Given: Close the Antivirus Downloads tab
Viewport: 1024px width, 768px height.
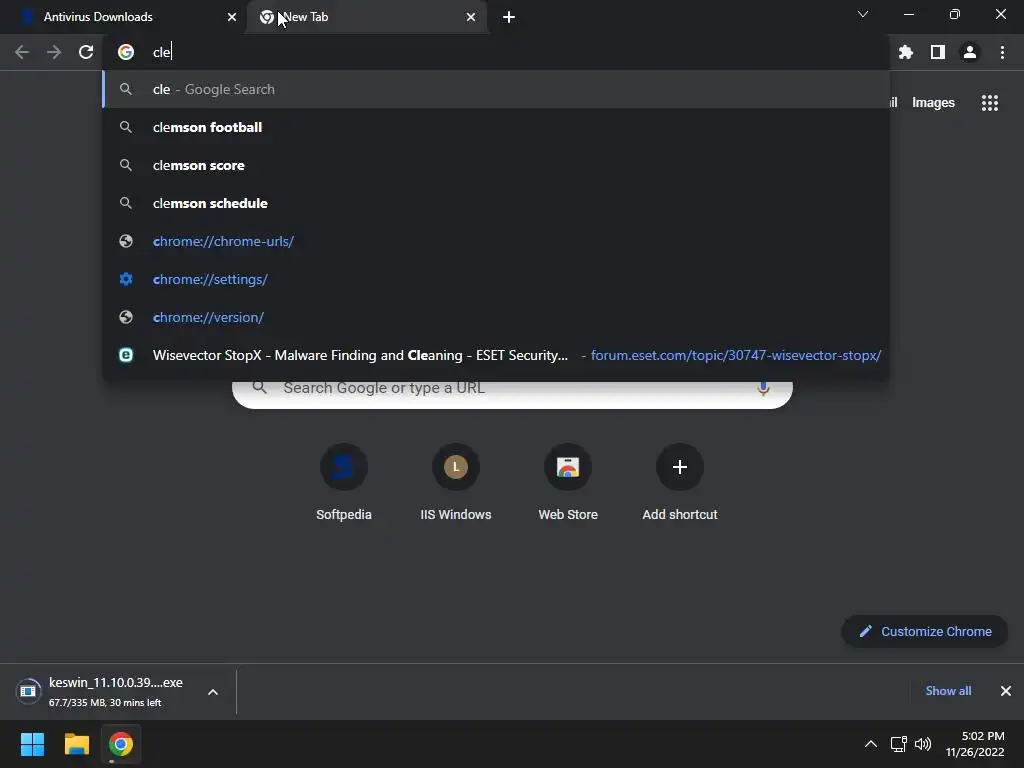Looking at the screenshot, I should 232,17.
